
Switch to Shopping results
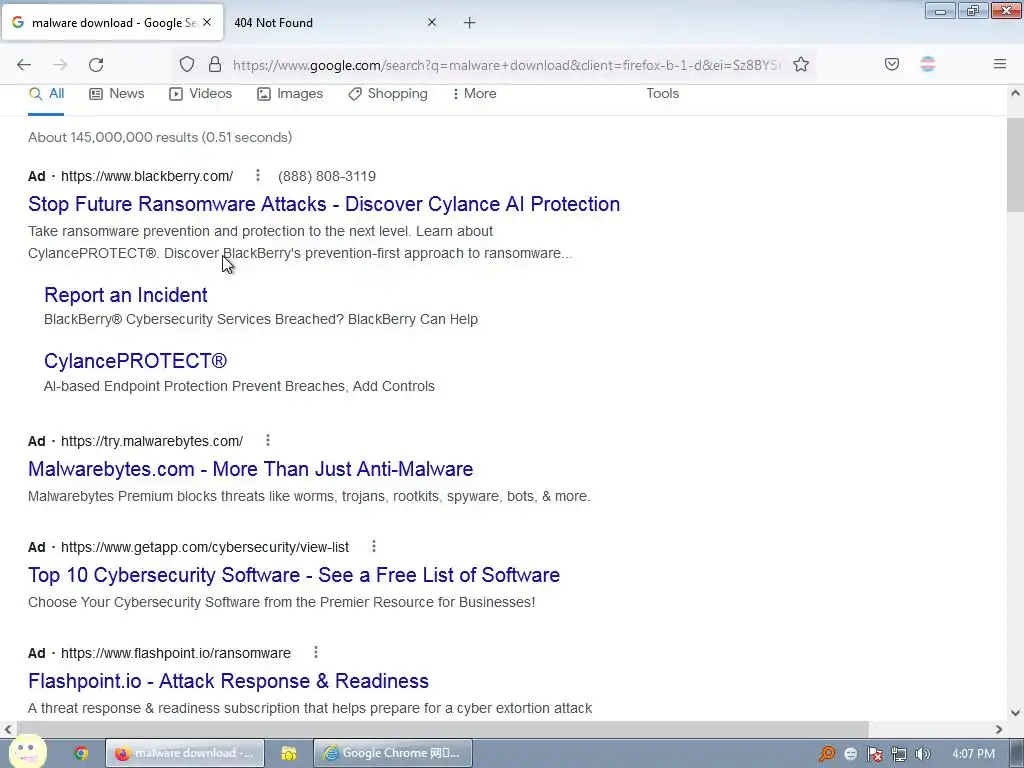pos(388,94)
